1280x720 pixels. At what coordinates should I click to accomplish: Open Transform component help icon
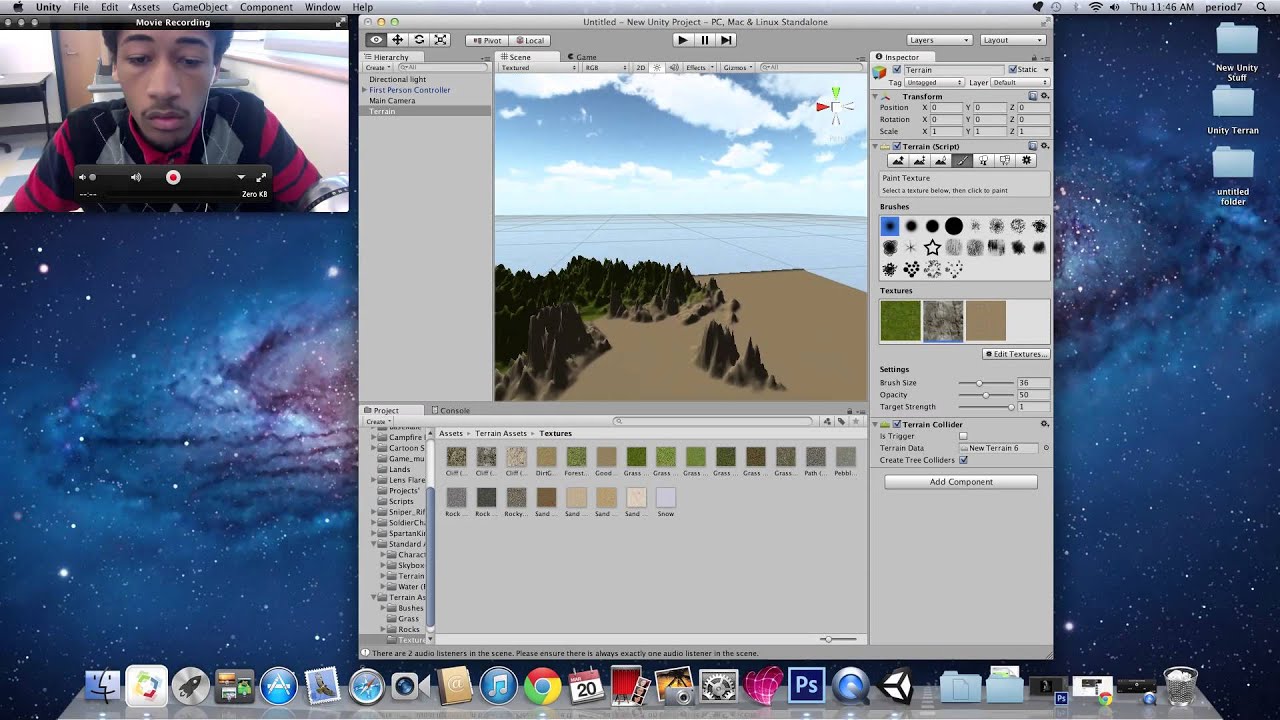pyautogui.click(x=1033, y=96)
